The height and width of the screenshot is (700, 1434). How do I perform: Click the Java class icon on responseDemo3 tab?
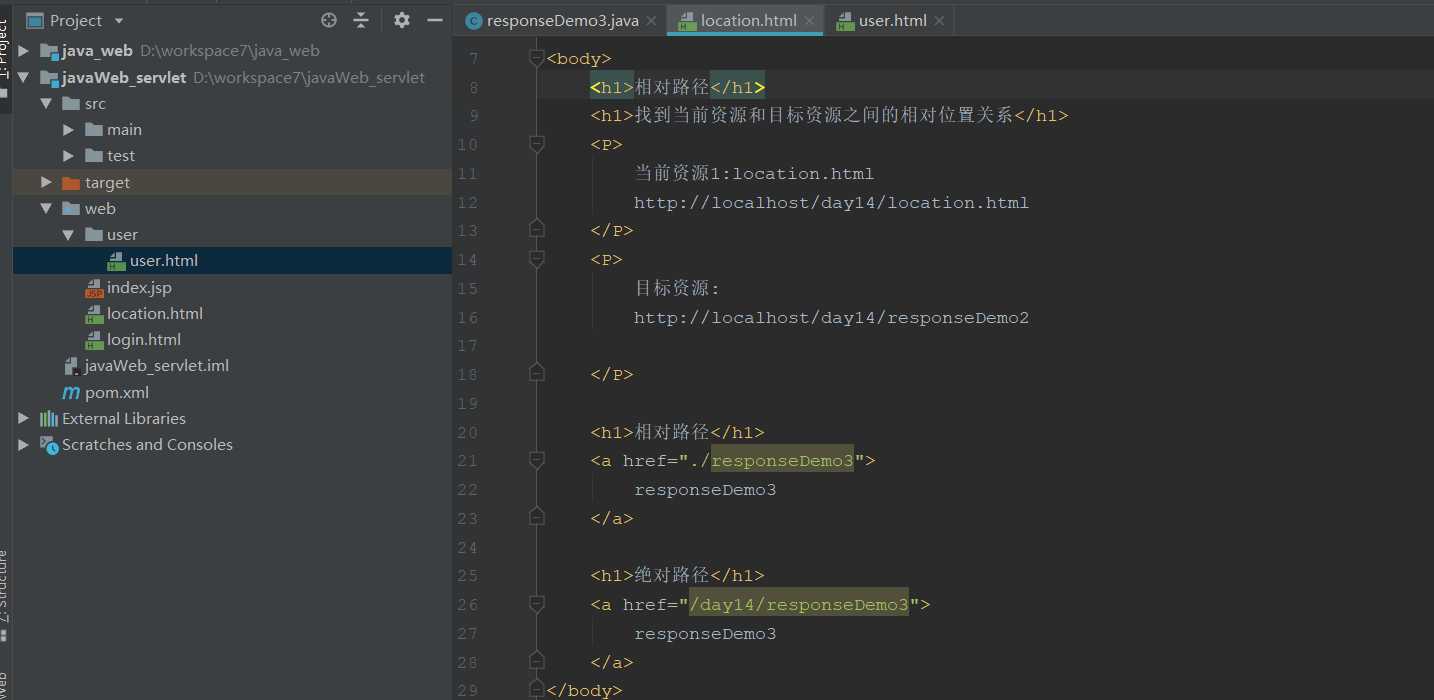(473, 20)
